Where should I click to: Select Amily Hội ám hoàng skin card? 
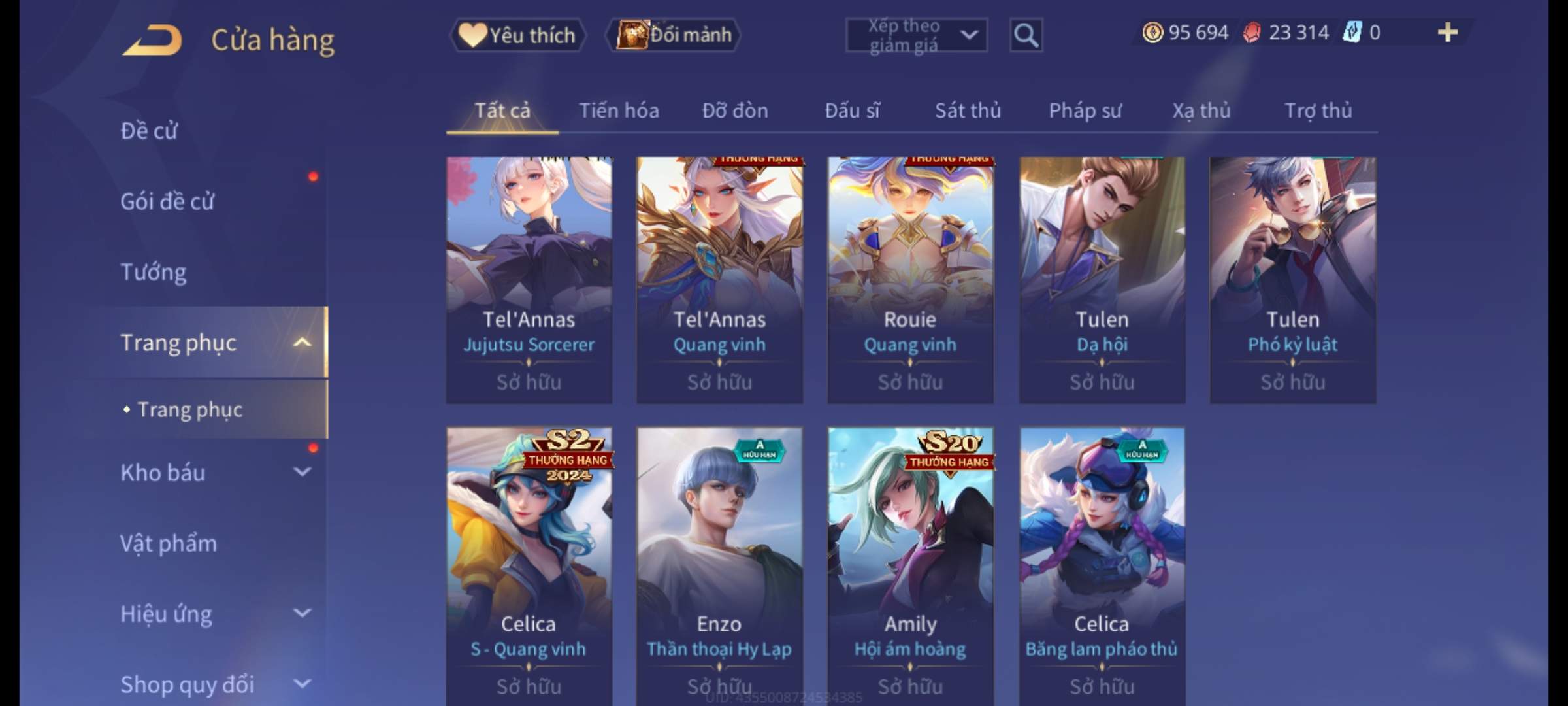pos(910,566)
